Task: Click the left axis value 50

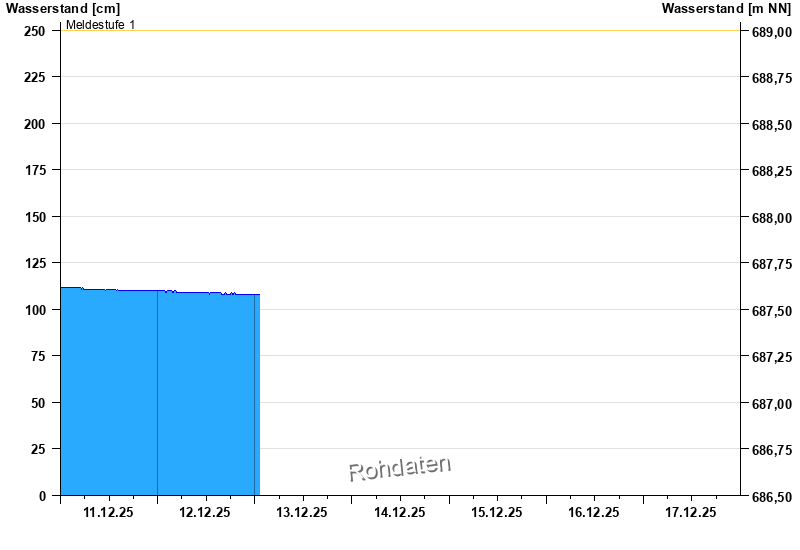Action: pos(38,403)
